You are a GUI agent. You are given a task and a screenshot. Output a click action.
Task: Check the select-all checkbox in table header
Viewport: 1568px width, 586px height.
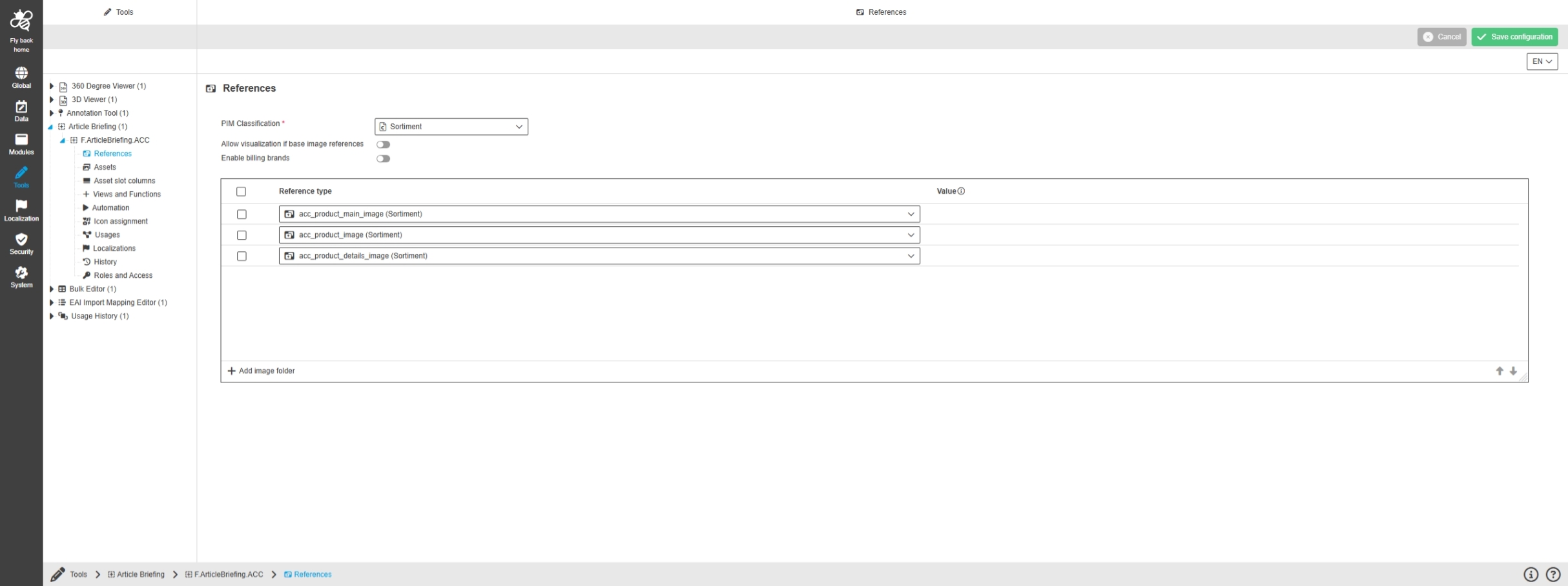pyautogui.click(x=241, y=192)
